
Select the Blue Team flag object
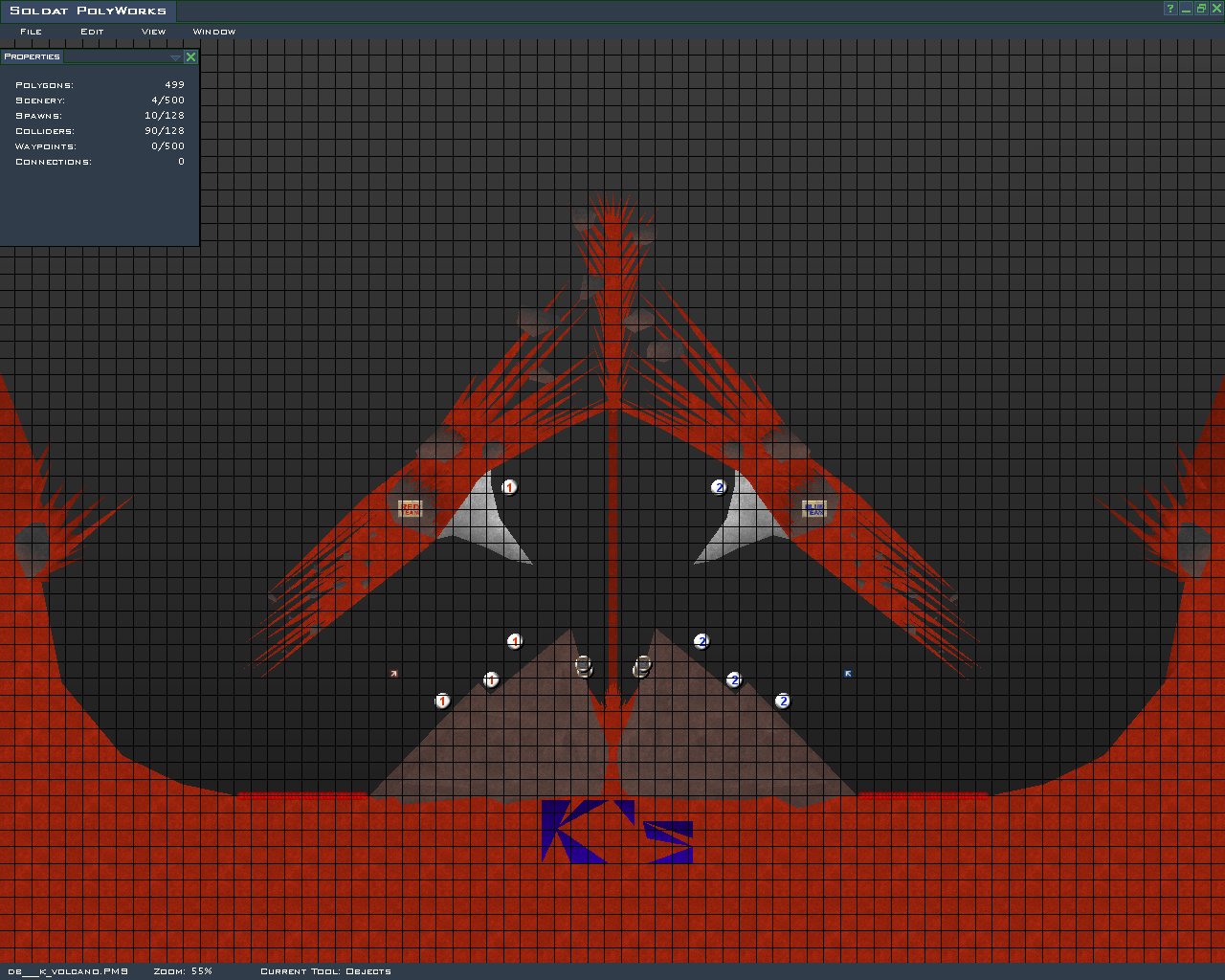[x=814, y=508]
